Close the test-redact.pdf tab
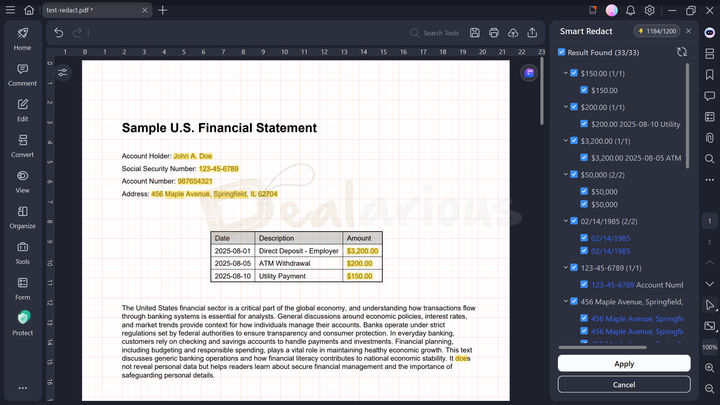720x405 pixels. [x=144, y=10]
